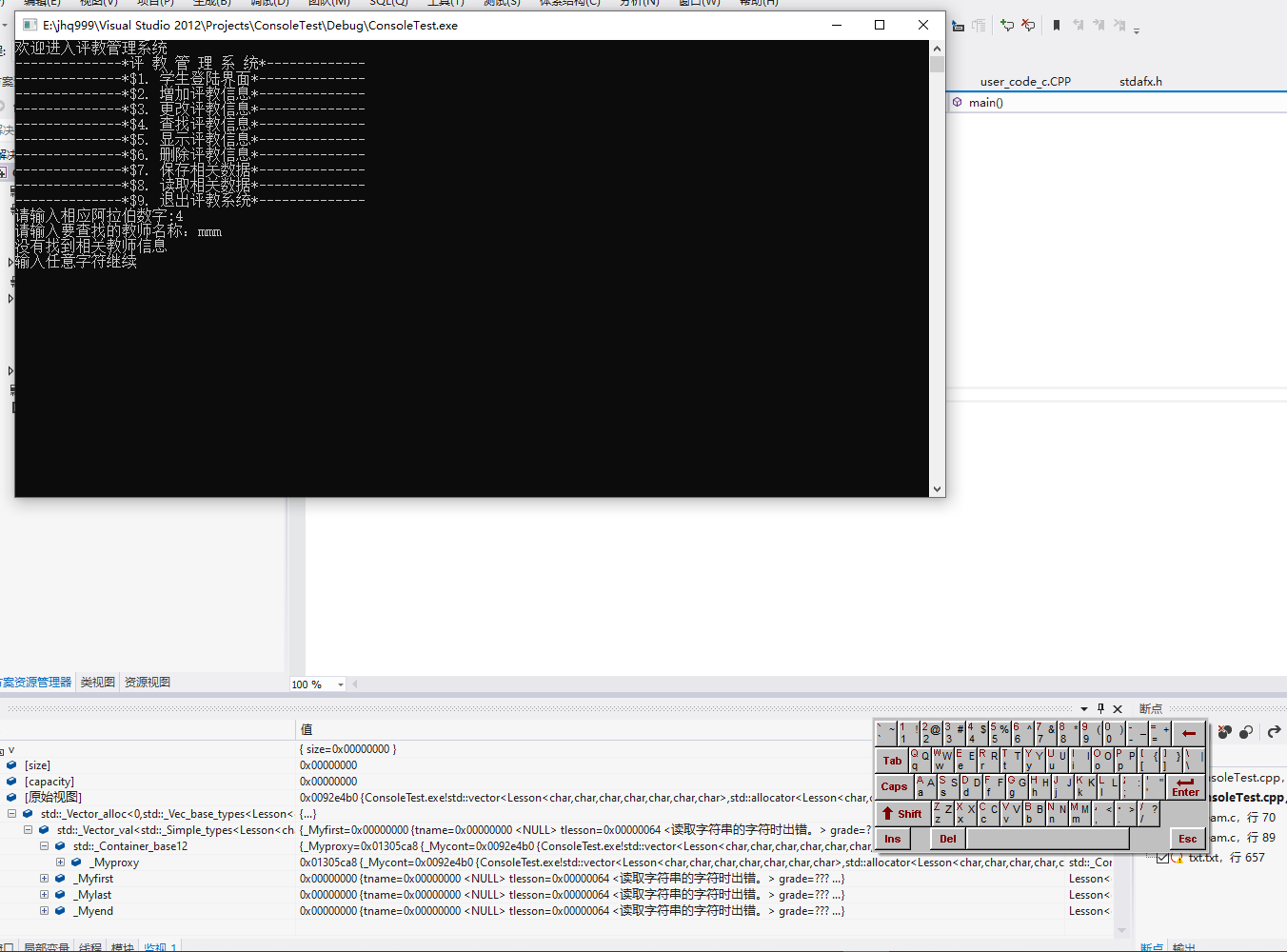Click the display object member list icon
The image size is (1287, 952).
(x=959, y=26)
